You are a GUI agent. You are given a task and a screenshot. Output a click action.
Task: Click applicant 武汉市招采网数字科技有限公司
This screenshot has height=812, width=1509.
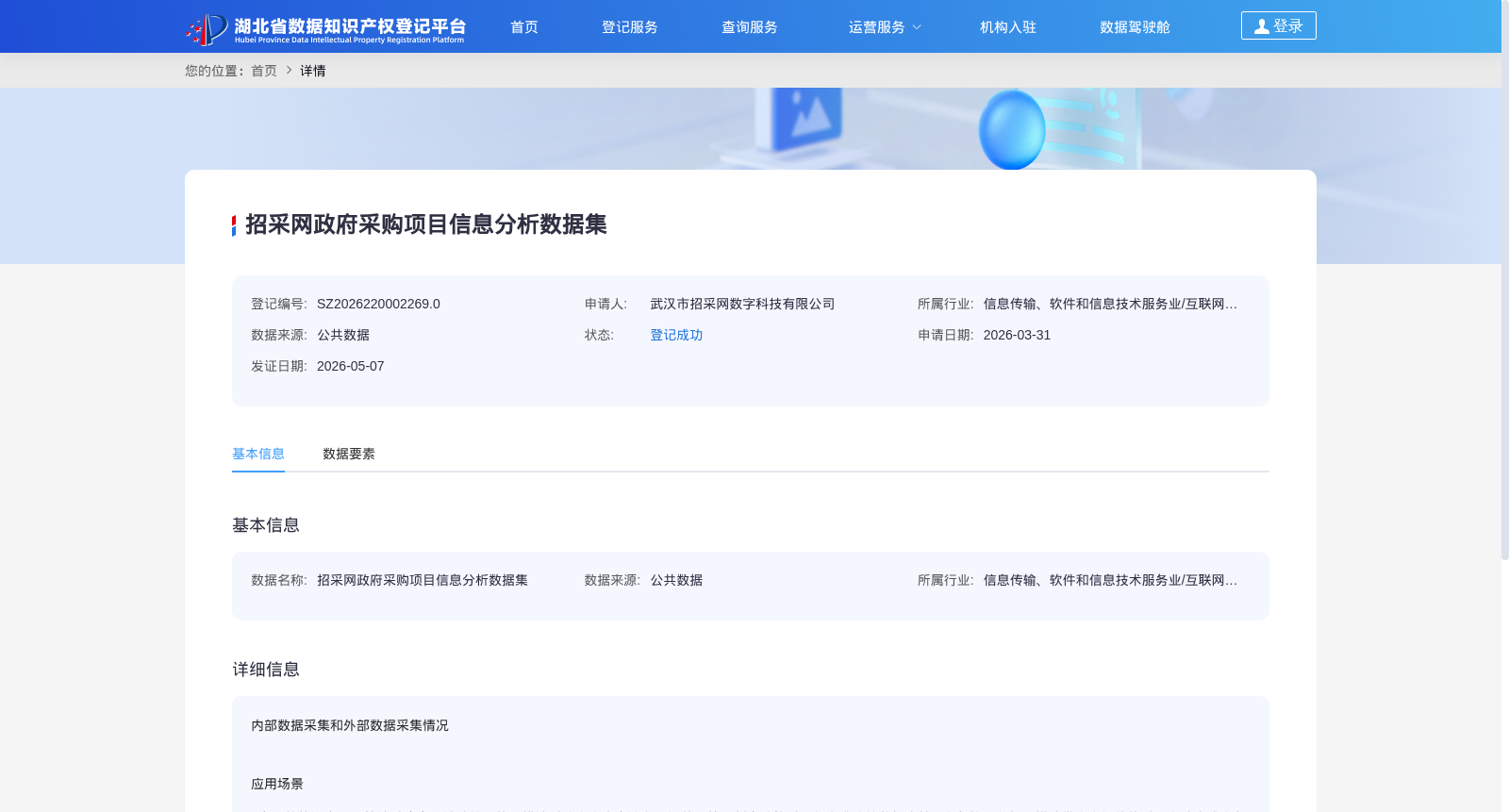(742, 304)
